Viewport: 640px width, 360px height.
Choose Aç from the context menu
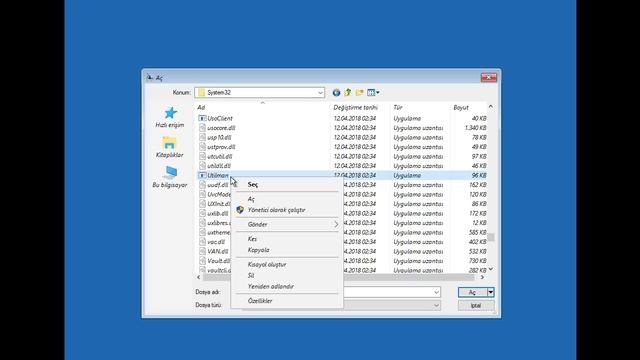pyautogui.click(x=287, y=199)
